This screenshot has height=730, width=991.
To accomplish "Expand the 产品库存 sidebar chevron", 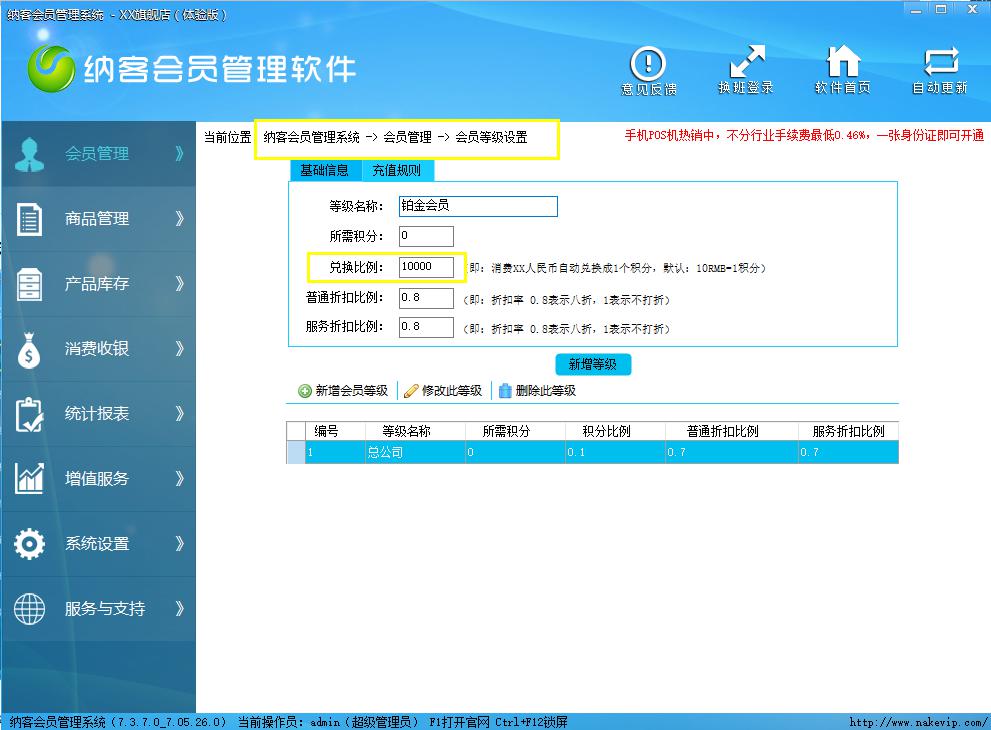I will 179,284.
